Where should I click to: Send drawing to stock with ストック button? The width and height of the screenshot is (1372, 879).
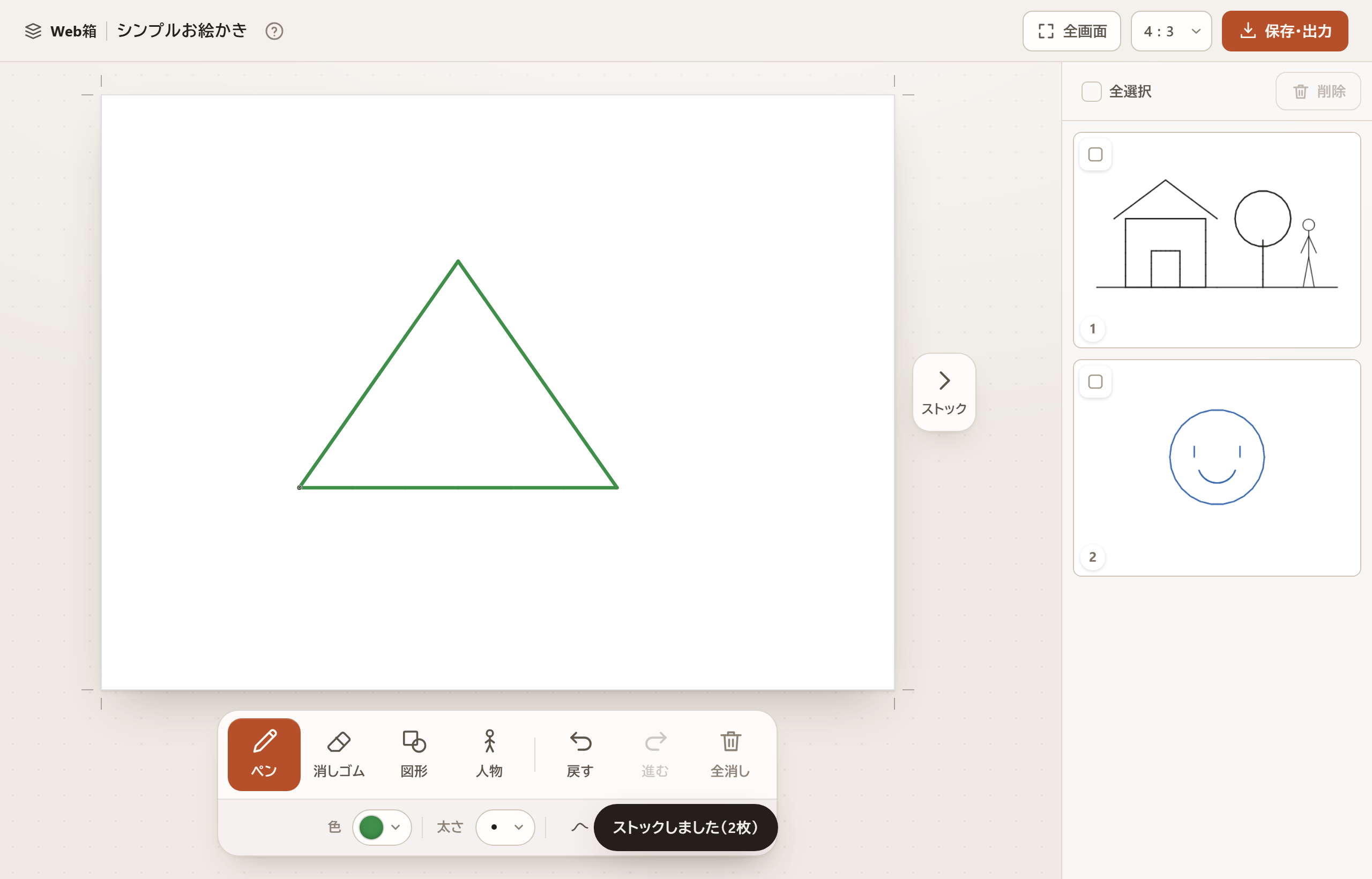[x=944, y=392]
